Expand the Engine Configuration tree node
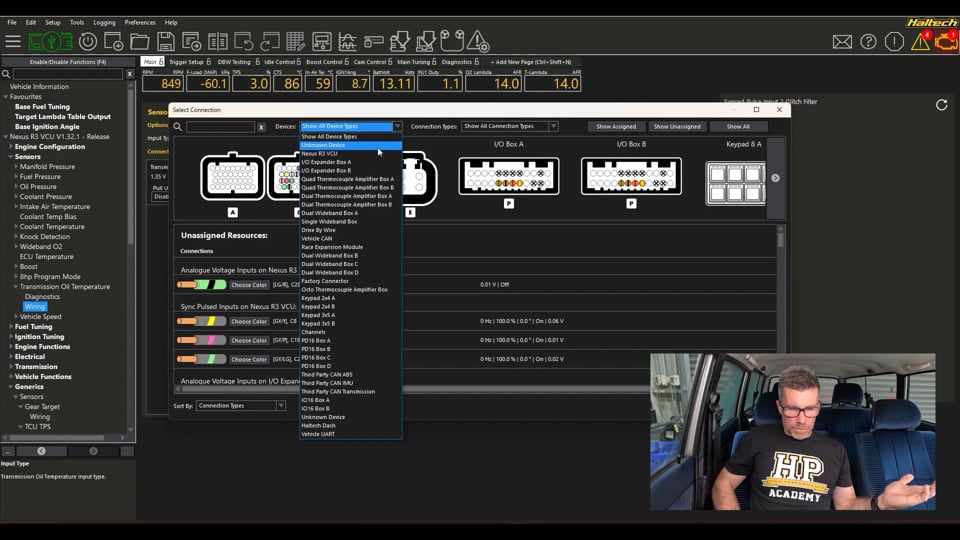This screenshot has height=540, width=960. tap(11, 147)
